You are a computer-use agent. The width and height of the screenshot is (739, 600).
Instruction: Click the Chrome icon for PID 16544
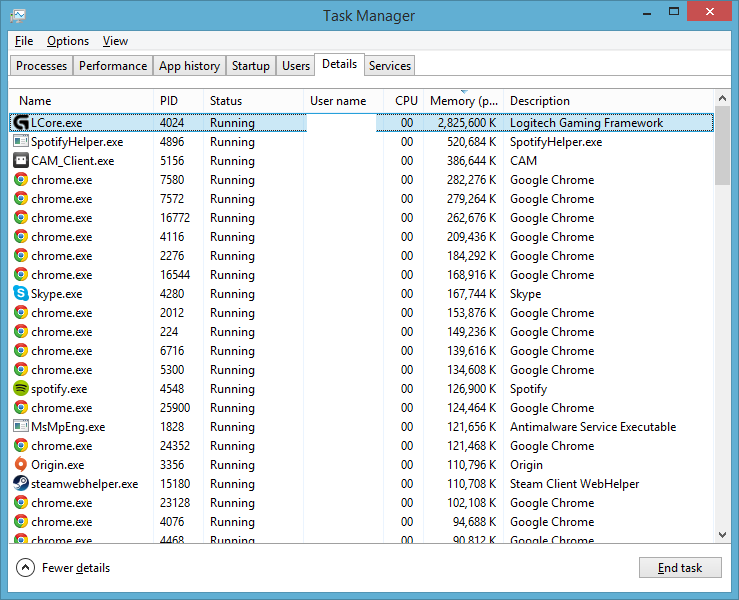pyautogui.click(x=21, y=274)
